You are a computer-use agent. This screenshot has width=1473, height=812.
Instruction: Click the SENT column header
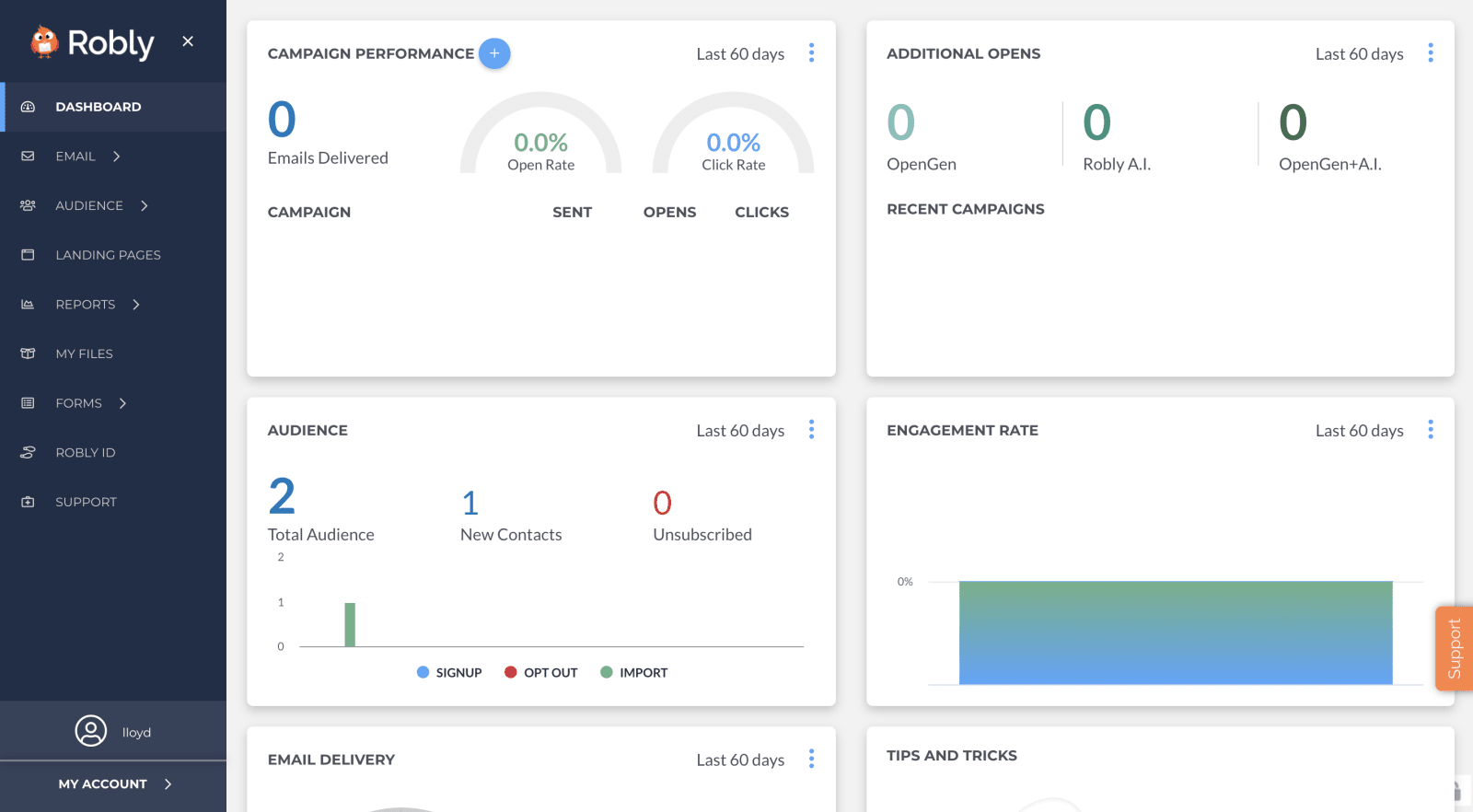[573, 213]
